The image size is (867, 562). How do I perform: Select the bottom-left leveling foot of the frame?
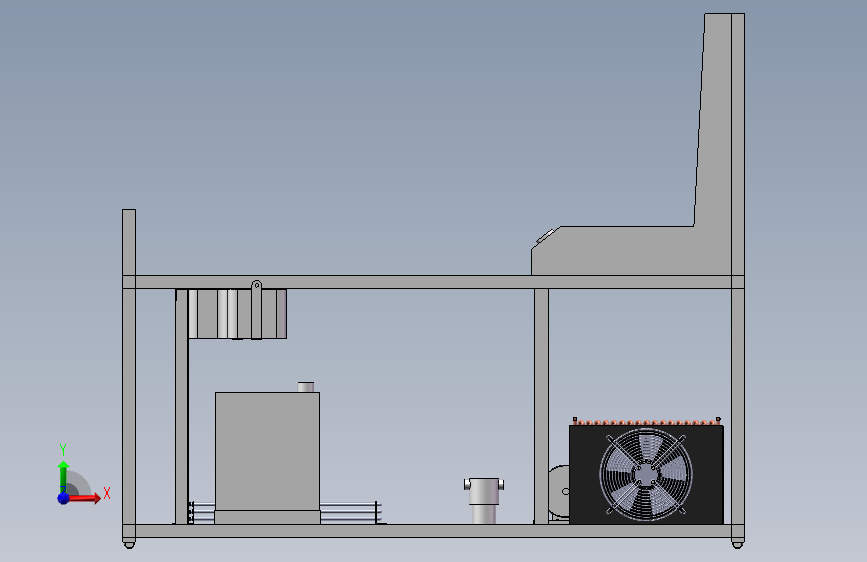coord(129,543)
